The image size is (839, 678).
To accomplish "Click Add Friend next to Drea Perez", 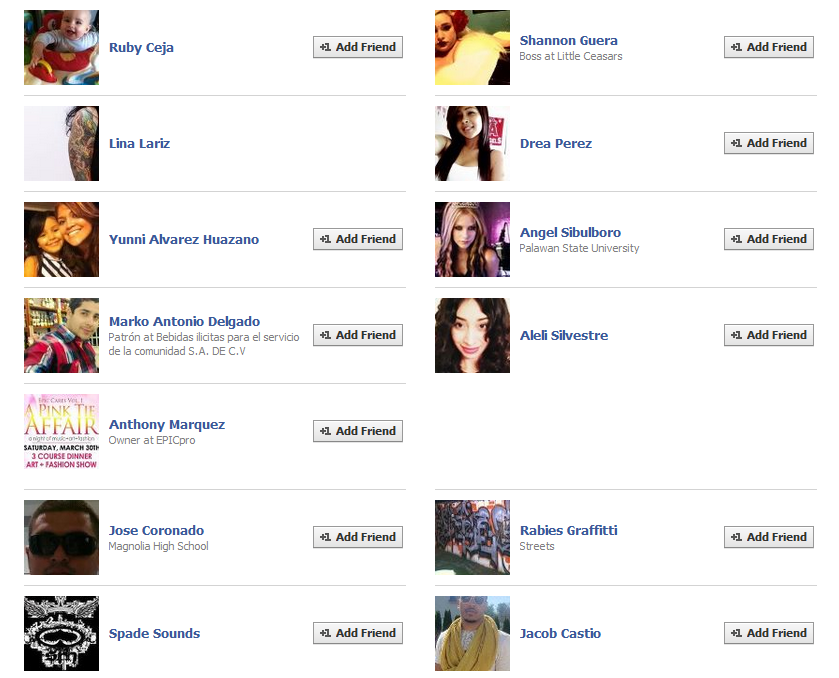I will (768, 143).
